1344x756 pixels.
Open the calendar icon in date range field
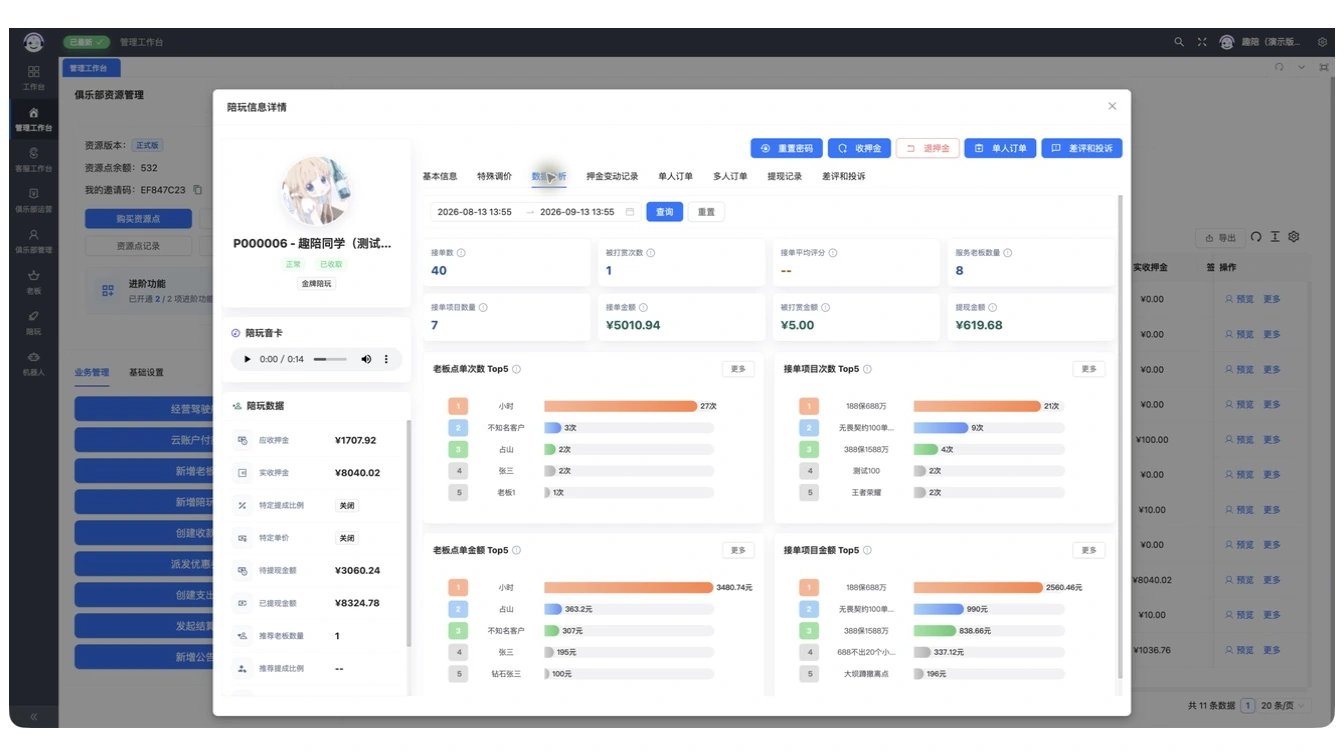point(630,212)
